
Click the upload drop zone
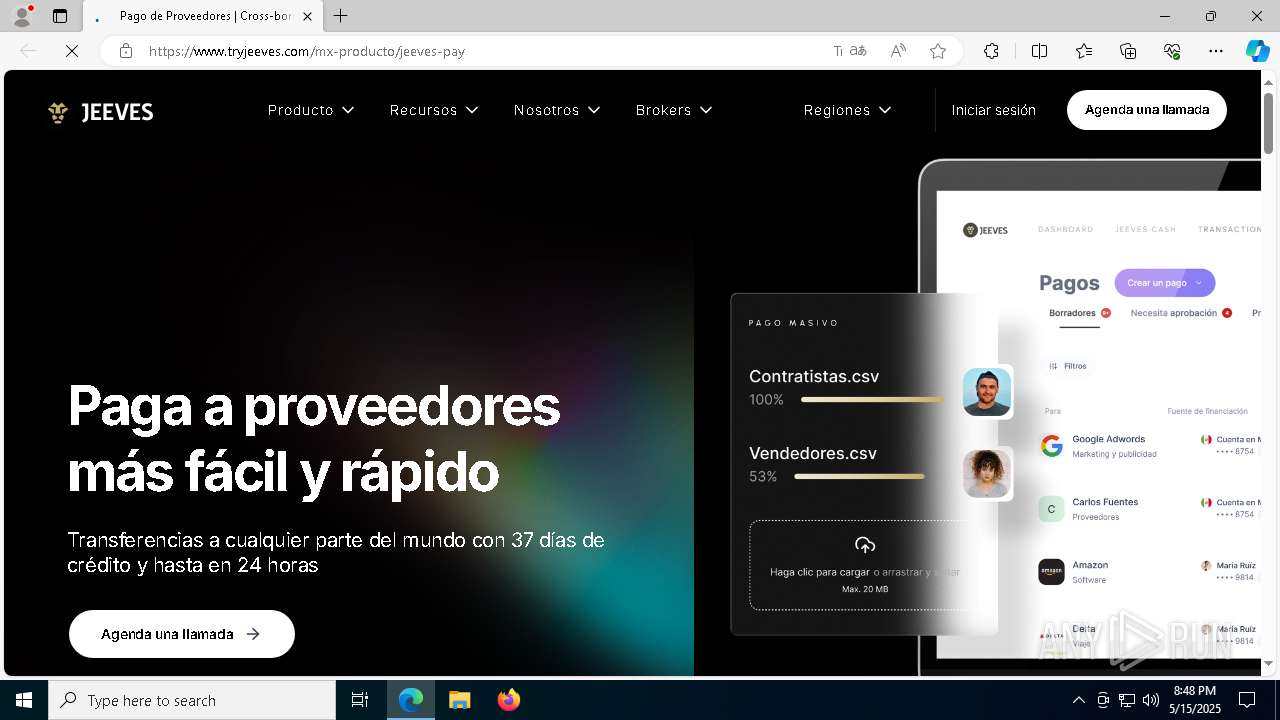[x=864, y=565]
